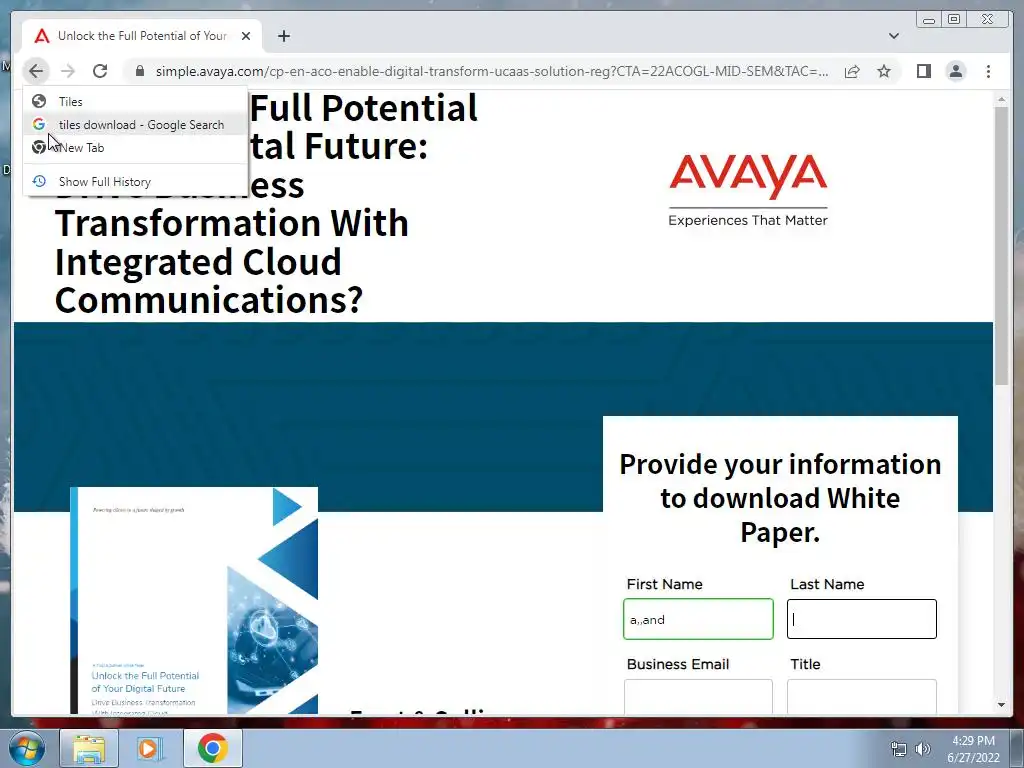Viewport: 1024px width, 768px height.
Task: Open the browser side panel icon
Action: coord(923,71)
